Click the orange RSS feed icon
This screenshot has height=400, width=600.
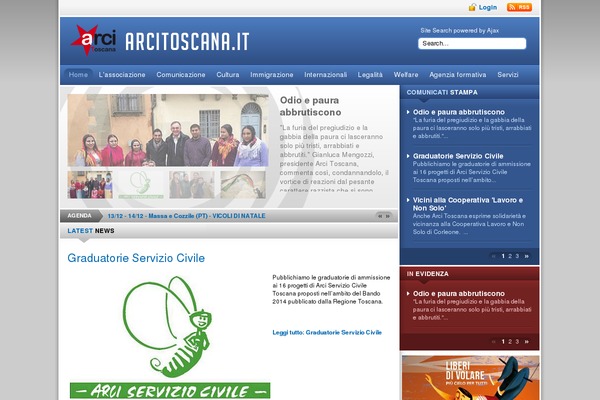[519, 7]
